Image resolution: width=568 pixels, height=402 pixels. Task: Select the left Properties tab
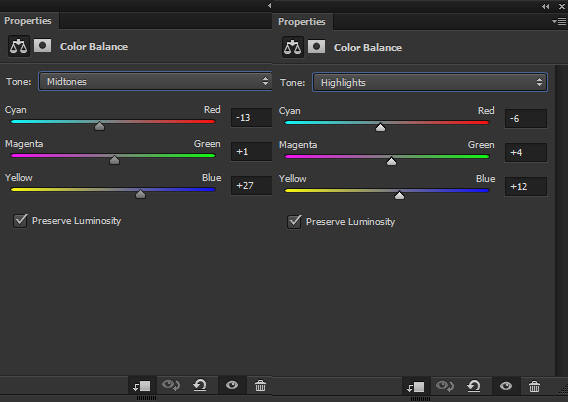[x=28, y=21]
